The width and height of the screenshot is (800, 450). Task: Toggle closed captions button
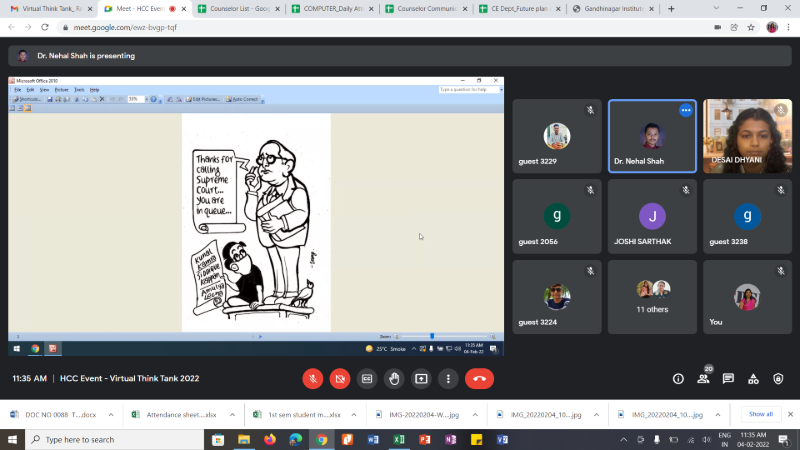(x=367, y=379)
